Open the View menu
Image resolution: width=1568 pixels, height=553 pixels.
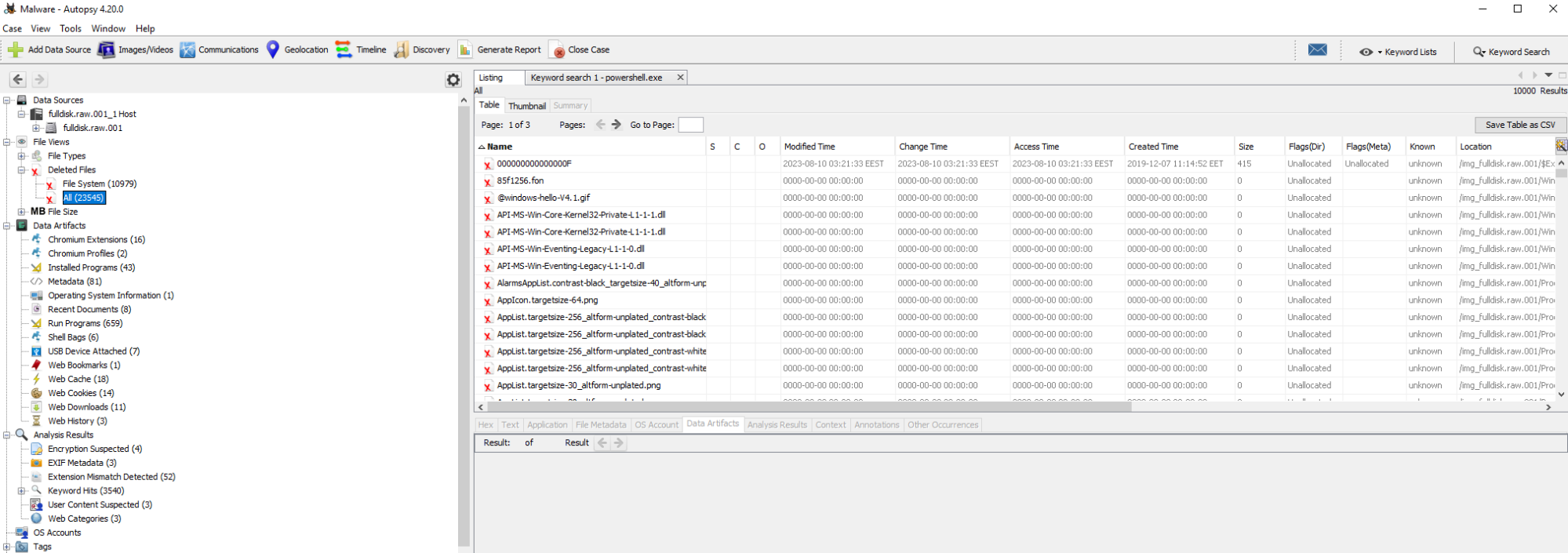(x=41, y=28)
